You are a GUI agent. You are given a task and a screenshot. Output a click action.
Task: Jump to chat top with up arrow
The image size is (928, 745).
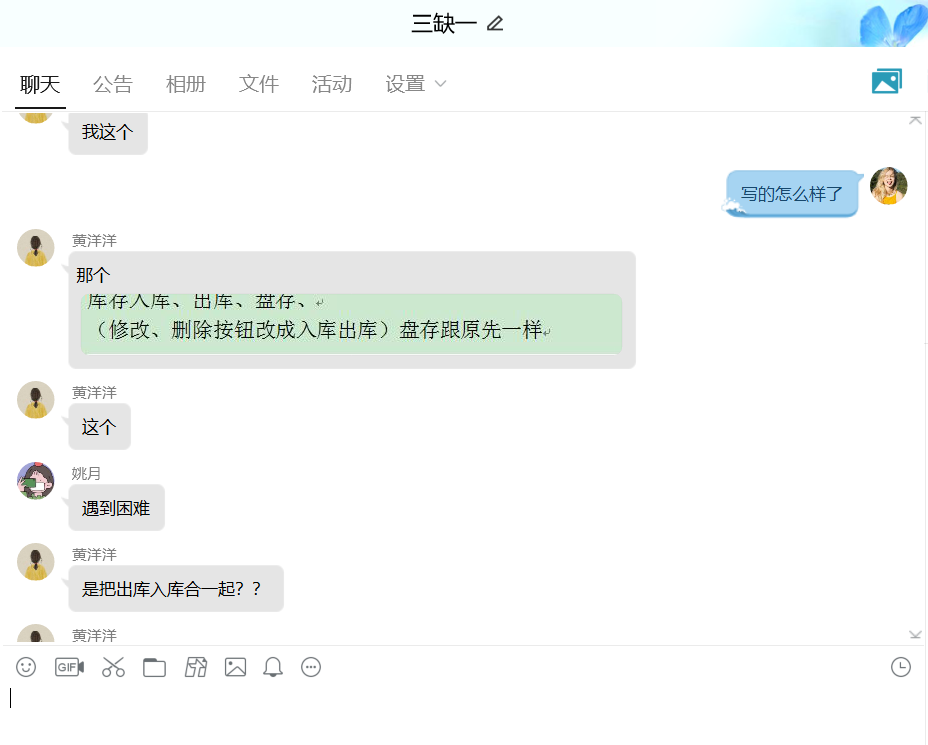click(915, 120)
